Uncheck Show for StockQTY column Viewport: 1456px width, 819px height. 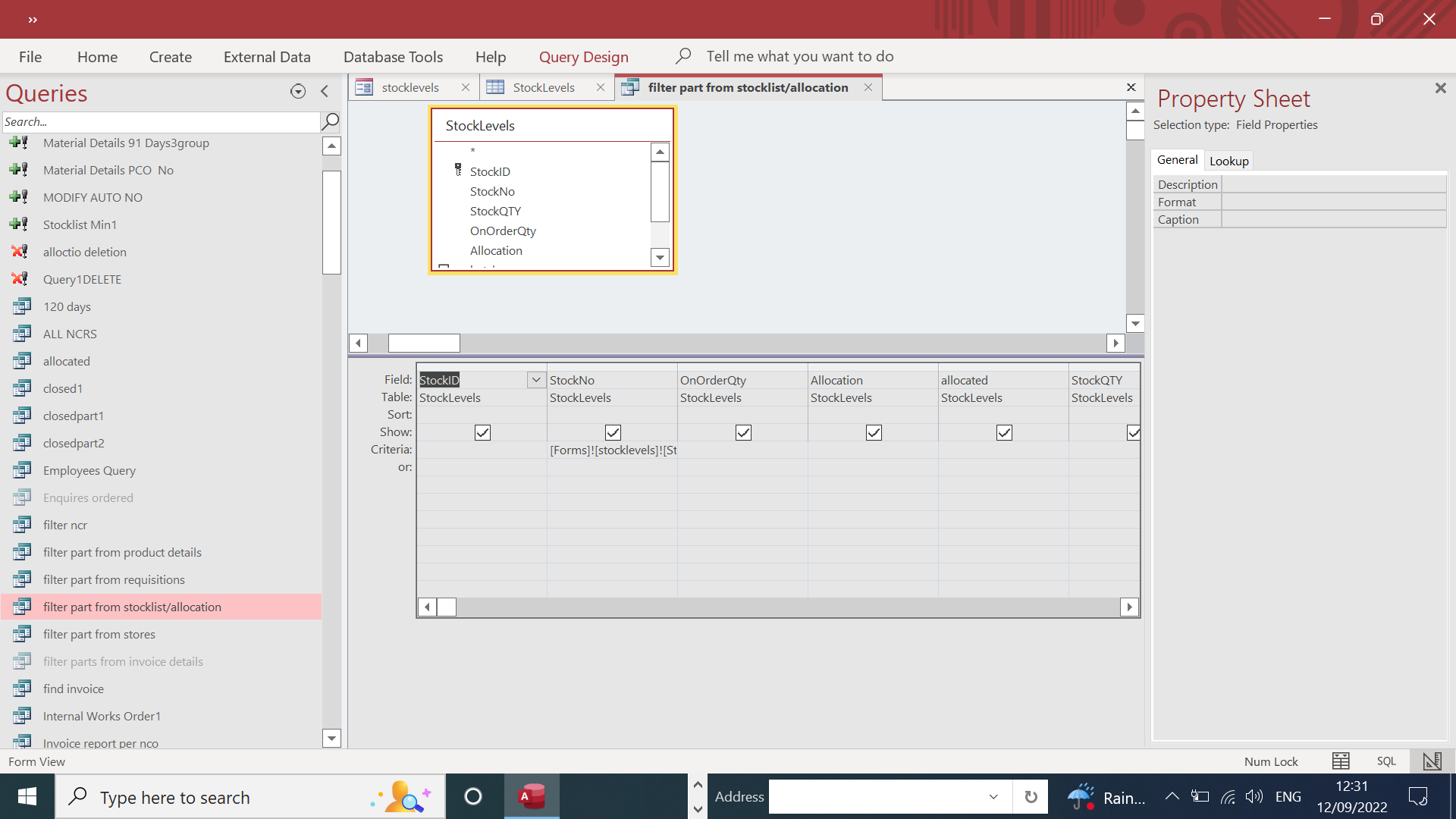(x=1133, y=432)
